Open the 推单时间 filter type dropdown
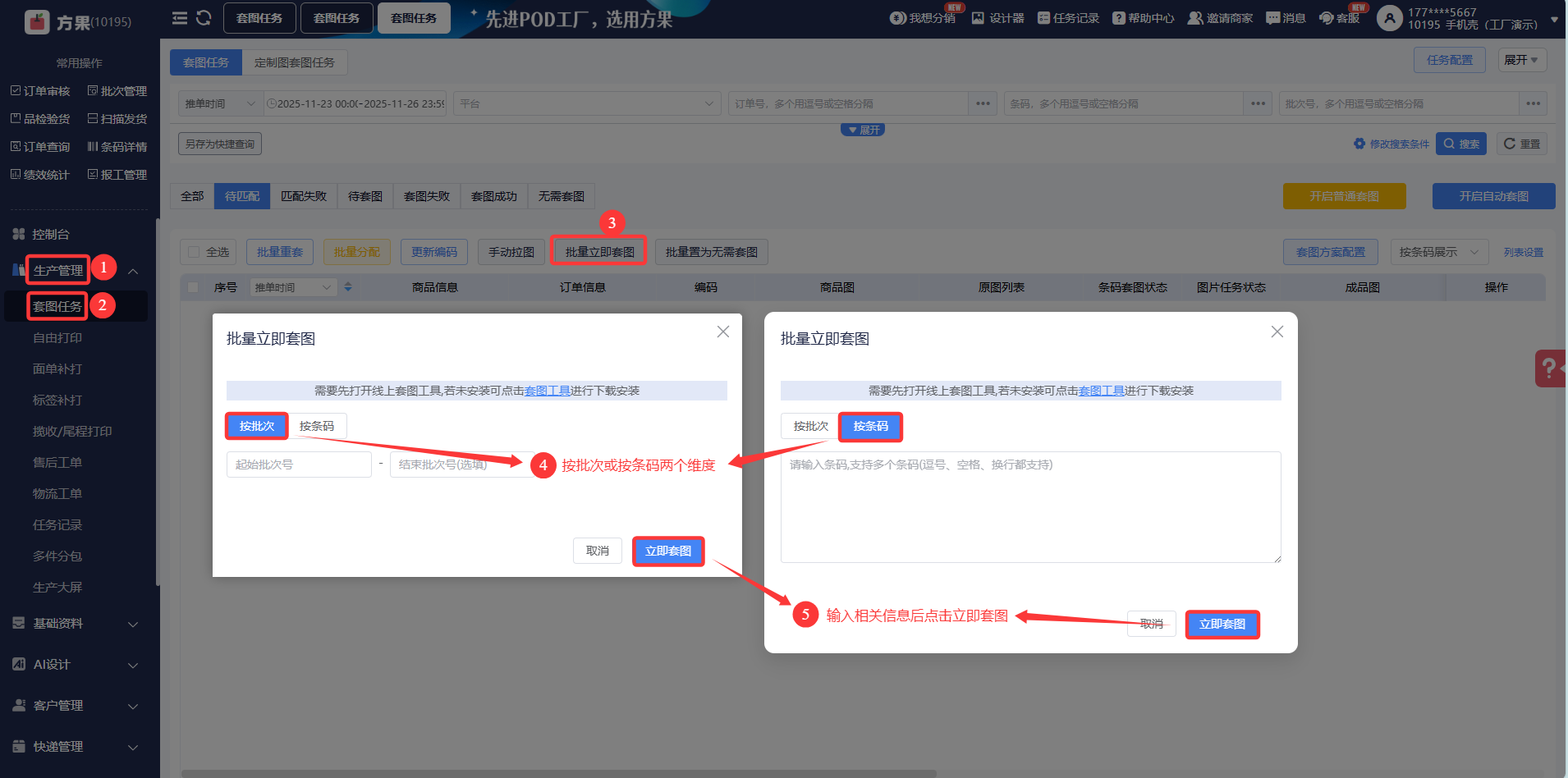Image resolution: width=1568 pixels, height=778 pixels. pyautogui.click(x=220, y=103)
